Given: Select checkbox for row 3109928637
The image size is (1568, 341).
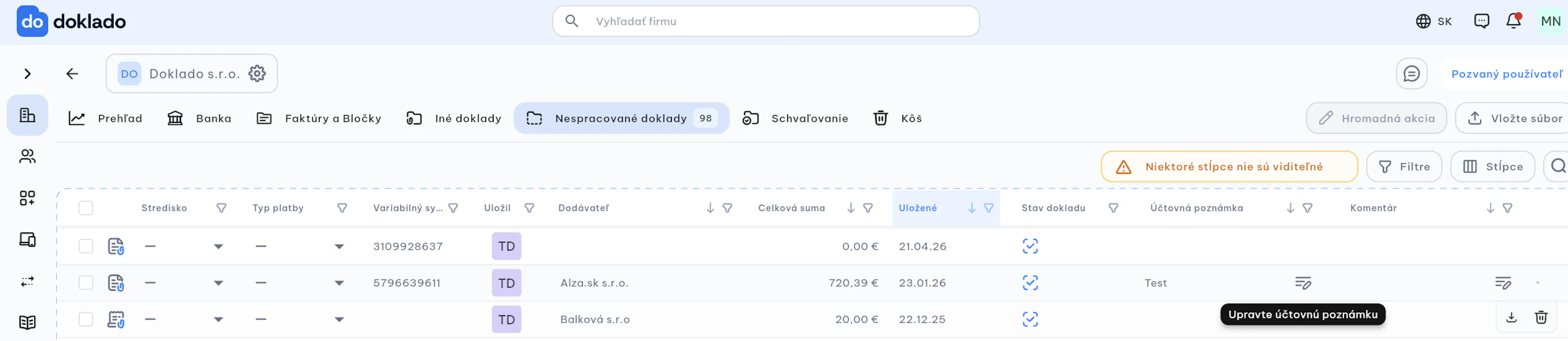Looking at the screenshot, I should point(86,246).
